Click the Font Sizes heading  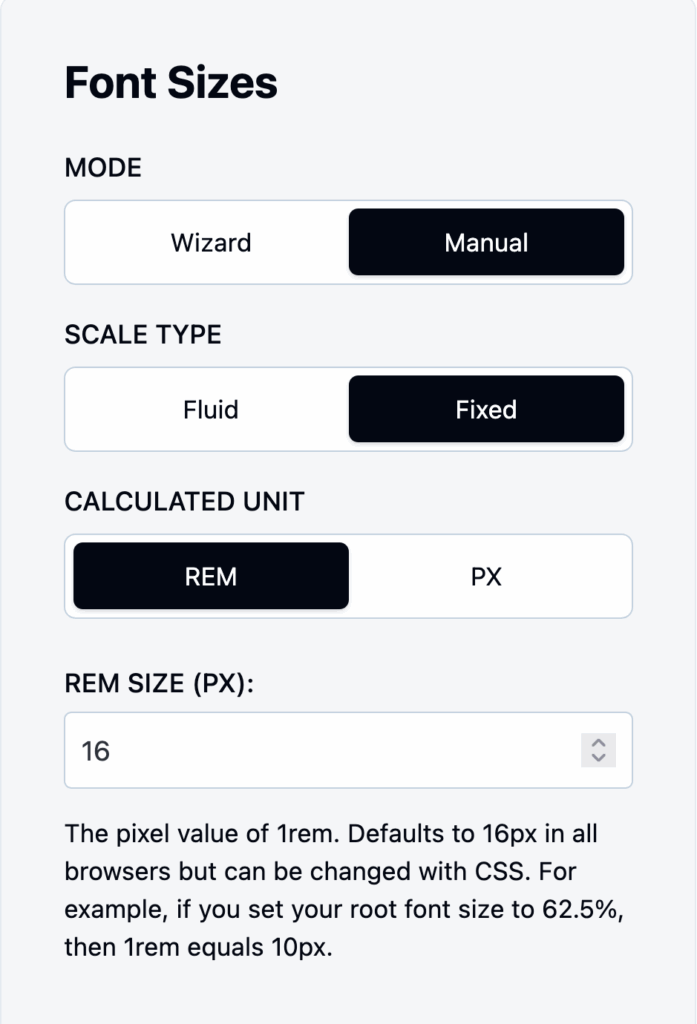171,83
